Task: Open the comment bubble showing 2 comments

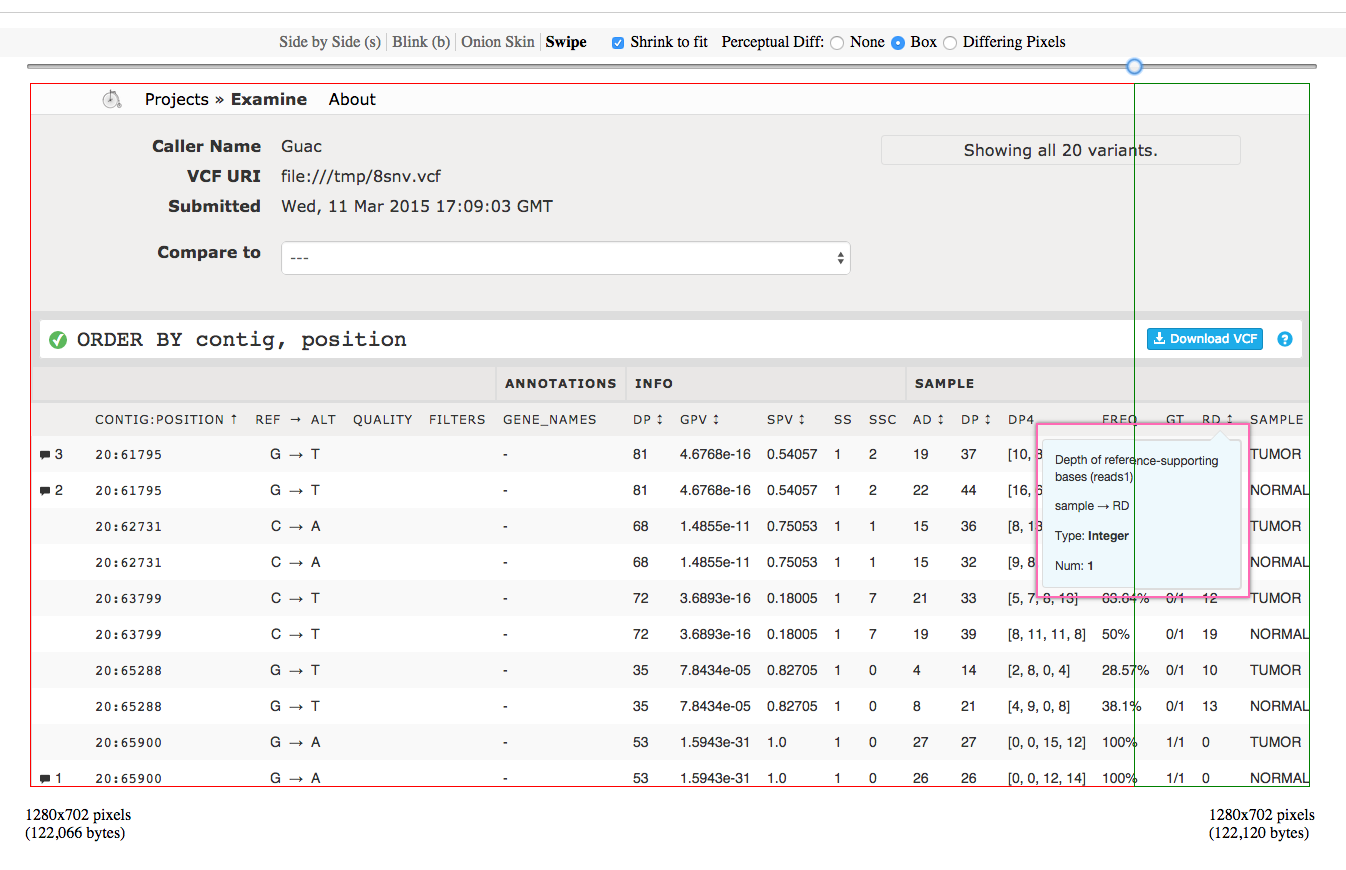Action: (x=51, y=491)
